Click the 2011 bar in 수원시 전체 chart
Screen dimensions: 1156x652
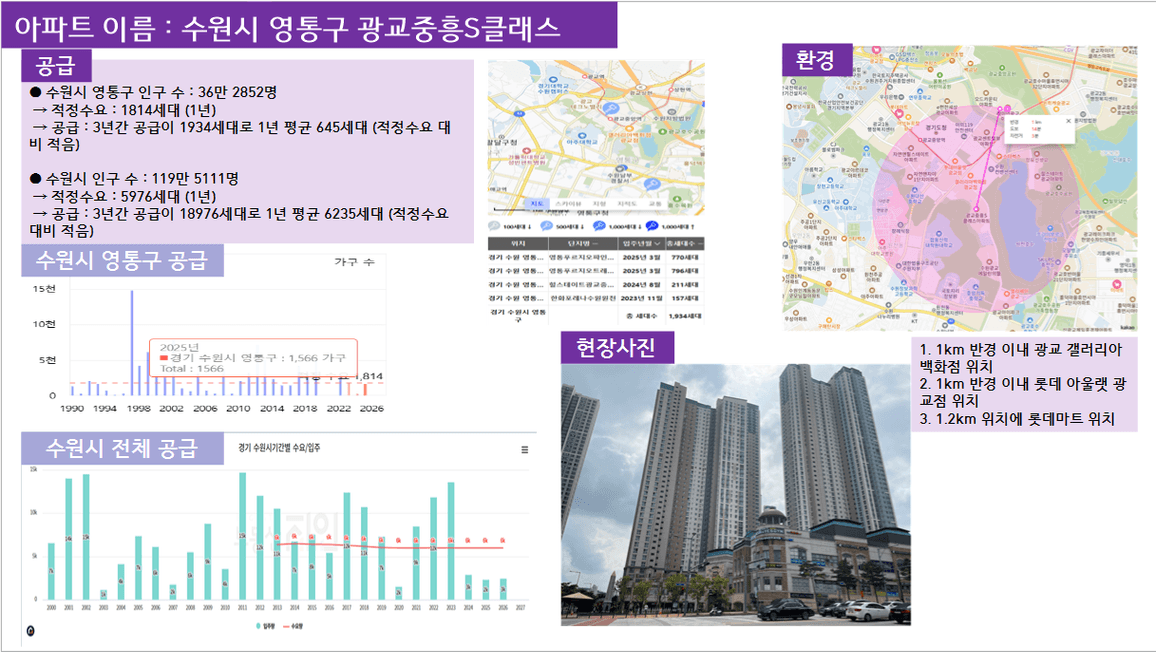click(x=243, y=535)
